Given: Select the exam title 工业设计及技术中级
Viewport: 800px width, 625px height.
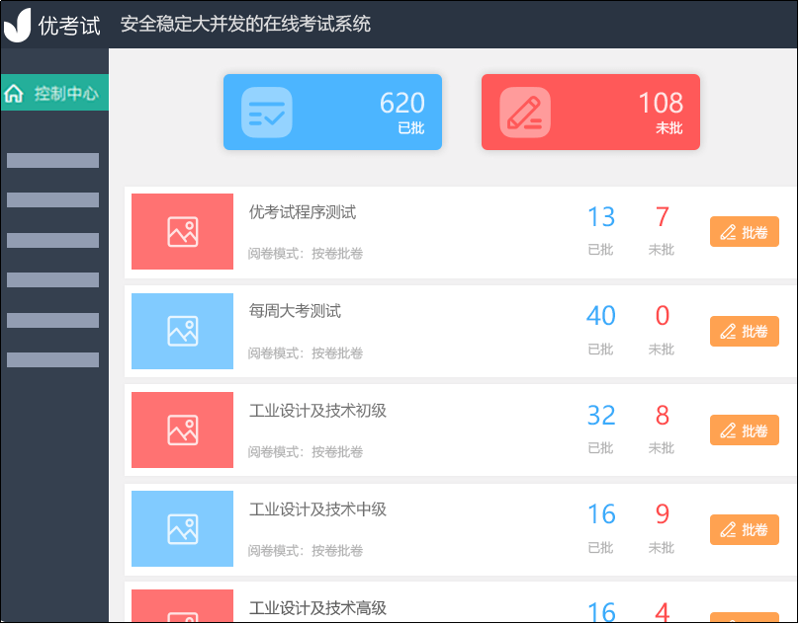Looking at the screenshot, I should (x=318, y=510).
